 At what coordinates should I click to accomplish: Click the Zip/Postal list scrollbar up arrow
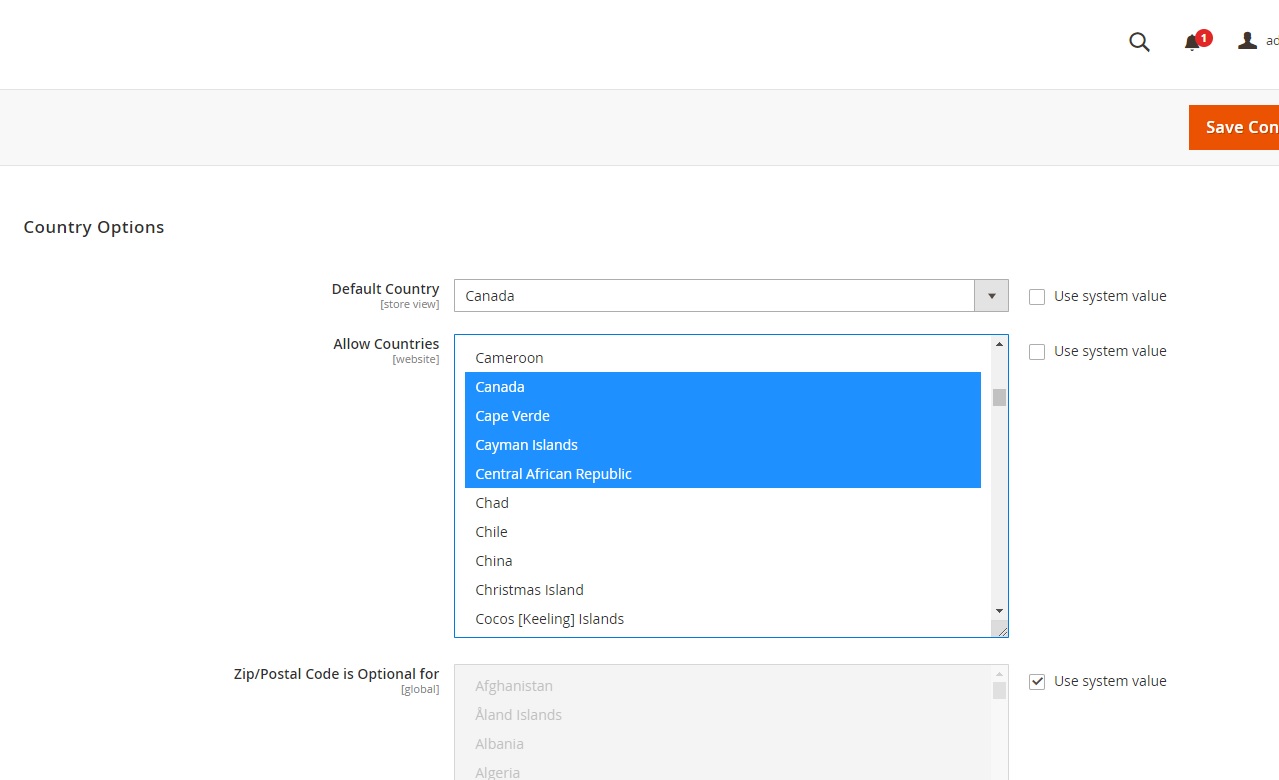pyautogui.click(x=998, y=676)
